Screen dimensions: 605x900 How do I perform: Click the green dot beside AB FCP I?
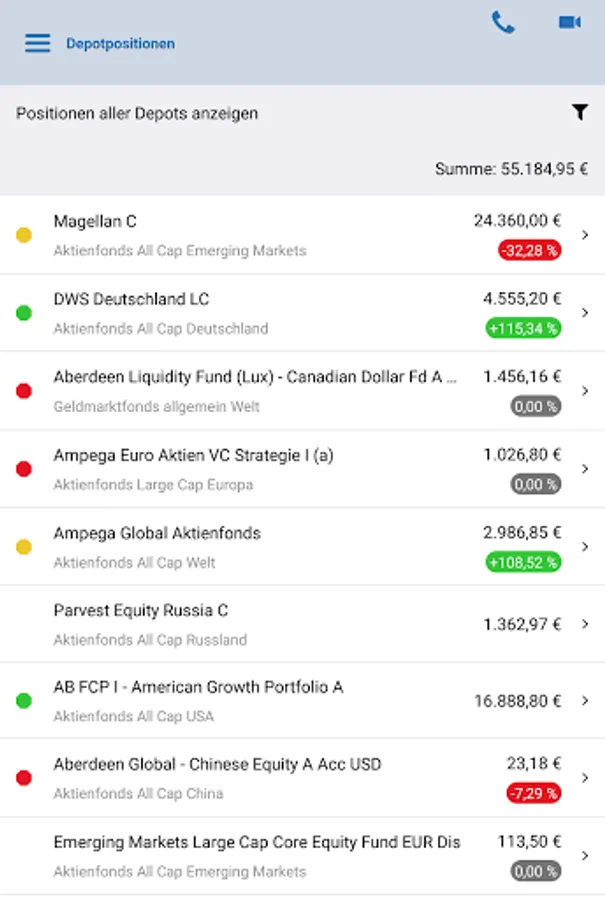[24, 701]
